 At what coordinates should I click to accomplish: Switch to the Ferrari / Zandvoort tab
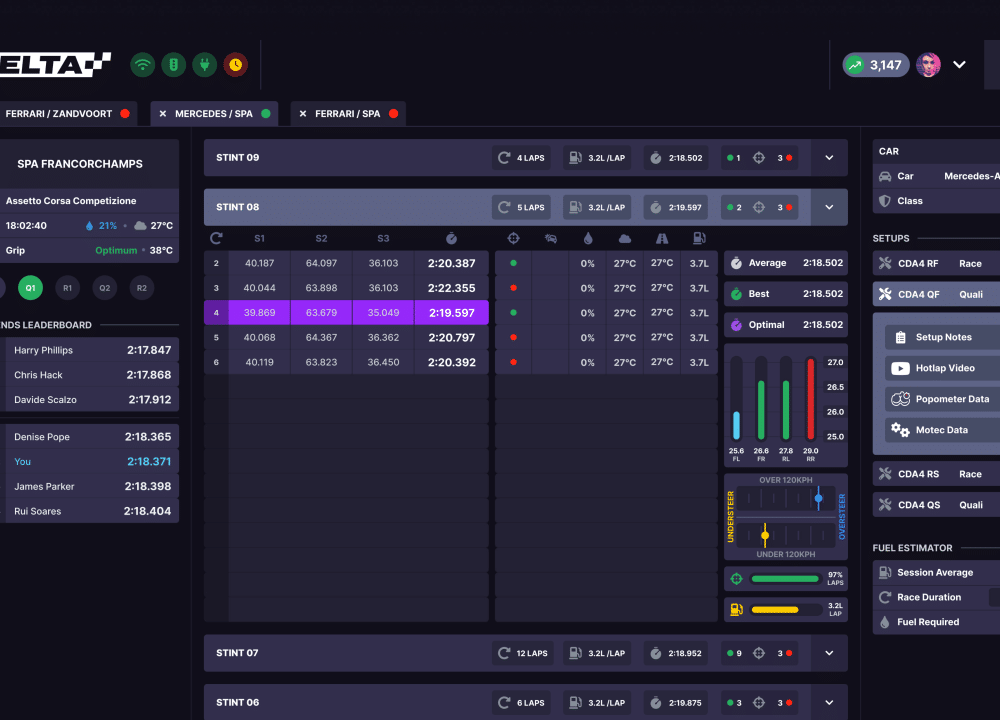click(60, 114)
